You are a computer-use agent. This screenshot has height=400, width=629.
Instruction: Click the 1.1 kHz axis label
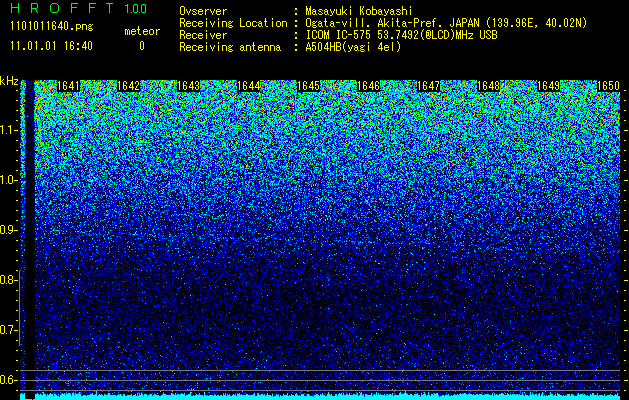click(x=8, y=130)
